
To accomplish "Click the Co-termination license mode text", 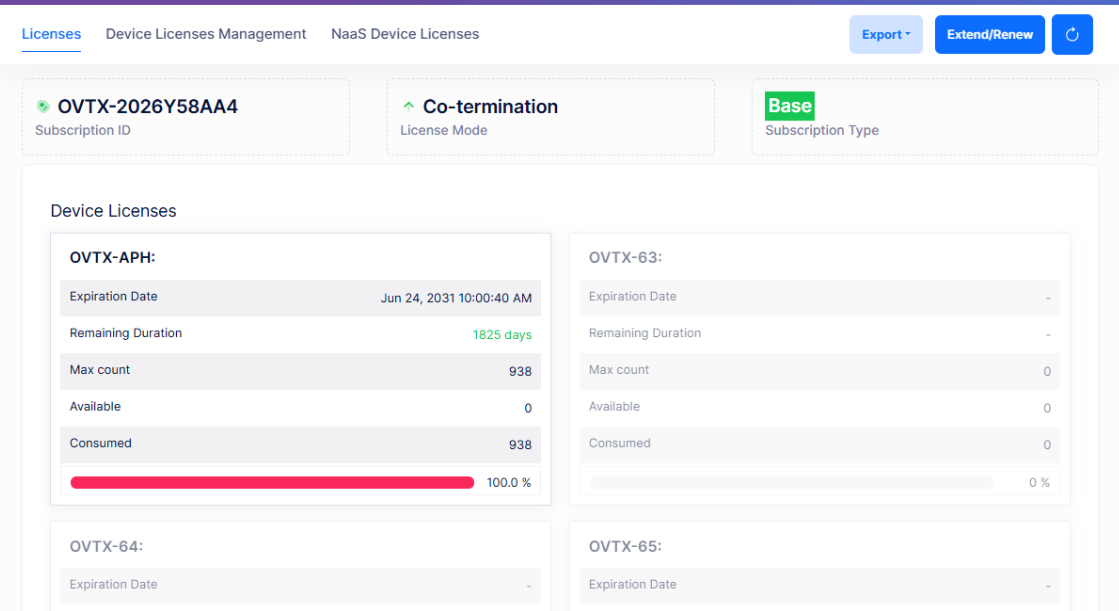I will 490,106.
